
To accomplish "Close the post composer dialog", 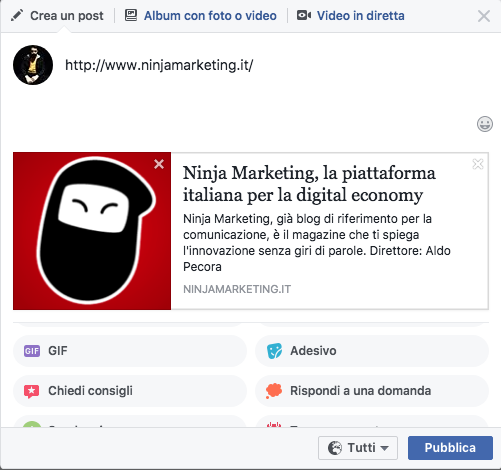I will (x=484, y=16).
